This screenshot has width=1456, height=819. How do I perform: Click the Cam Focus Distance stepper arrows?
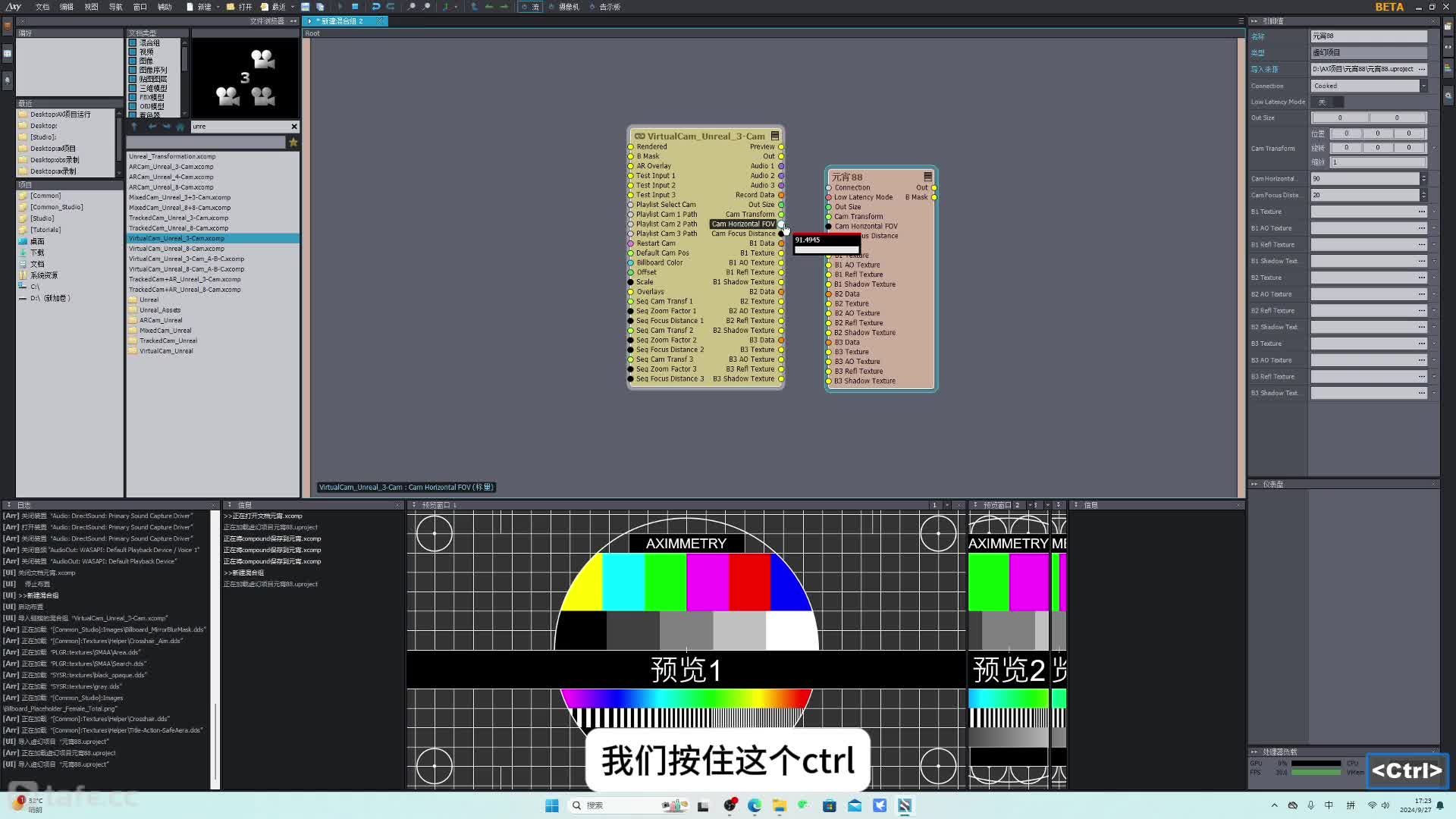pyautogui.click(x=1423, y=196)
